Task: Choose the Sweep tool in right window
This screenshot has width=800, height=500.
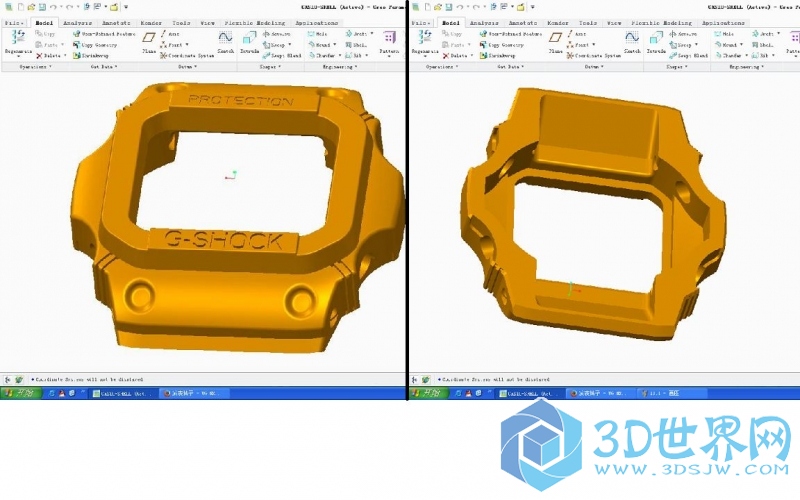Action: 680,45
